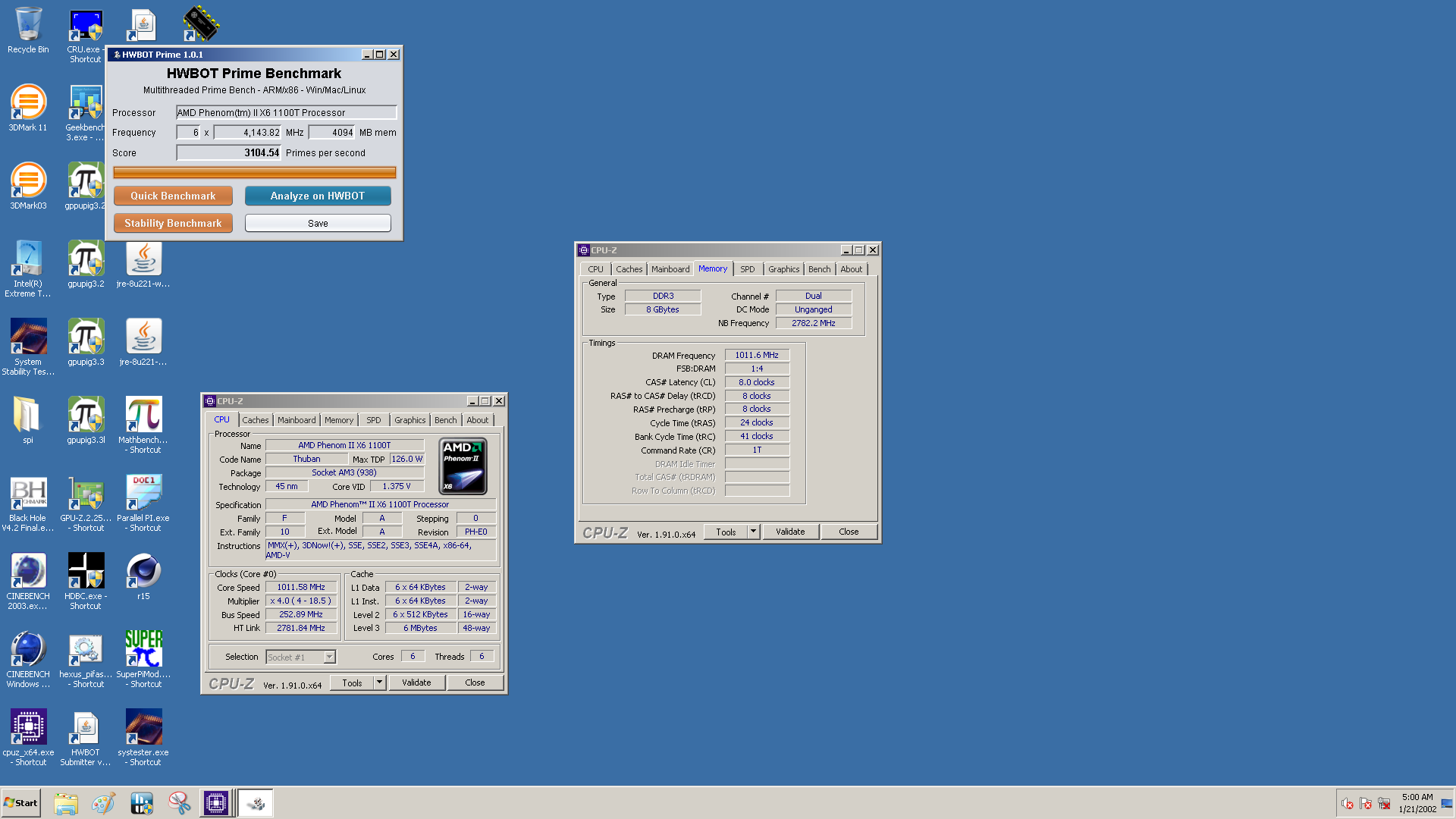
Task: Open Intel(R) Extreme Tuning icon
Action: (28, 268)
